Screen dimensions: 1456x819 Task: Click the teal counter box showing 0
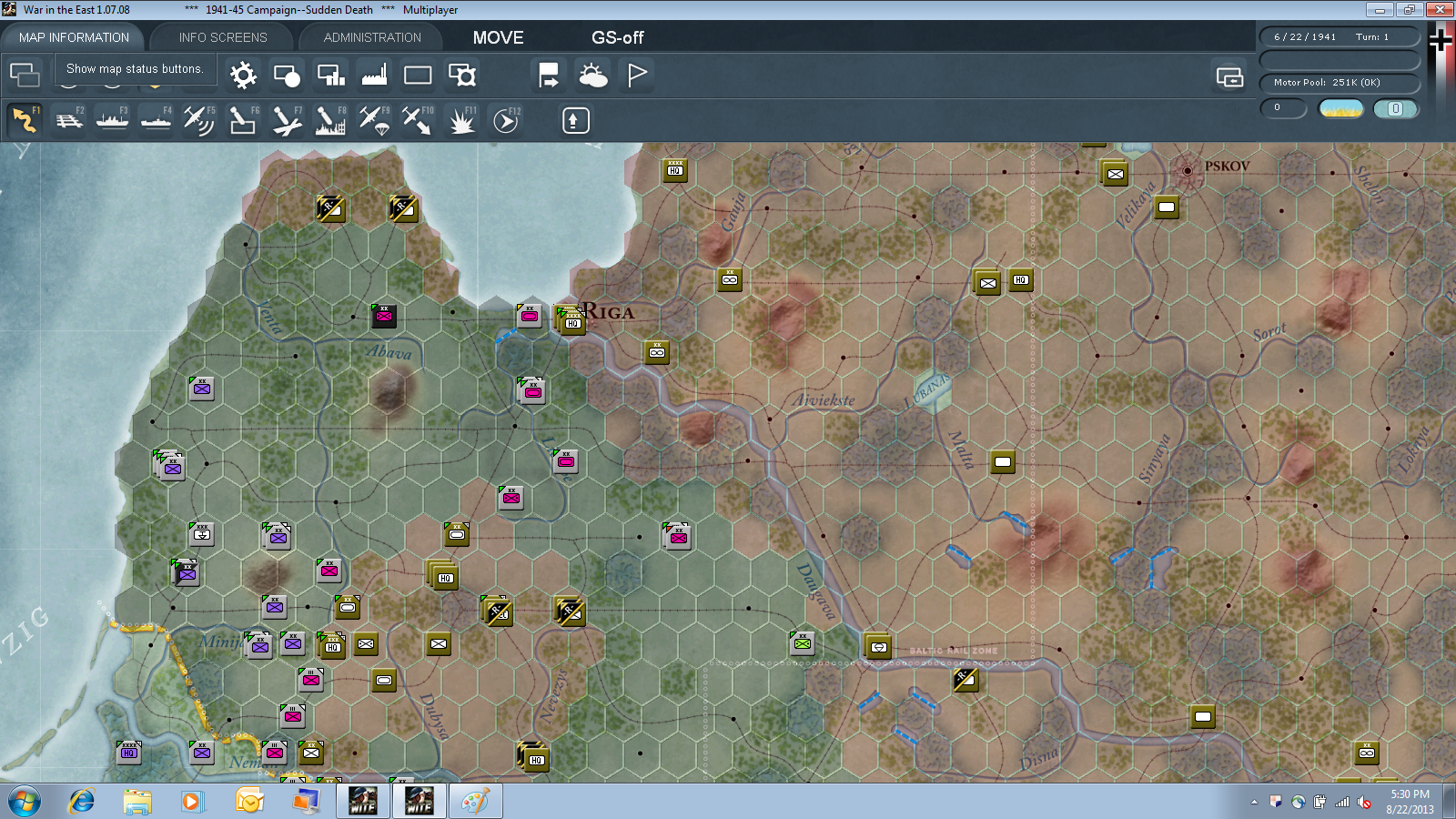(1395, 108)
